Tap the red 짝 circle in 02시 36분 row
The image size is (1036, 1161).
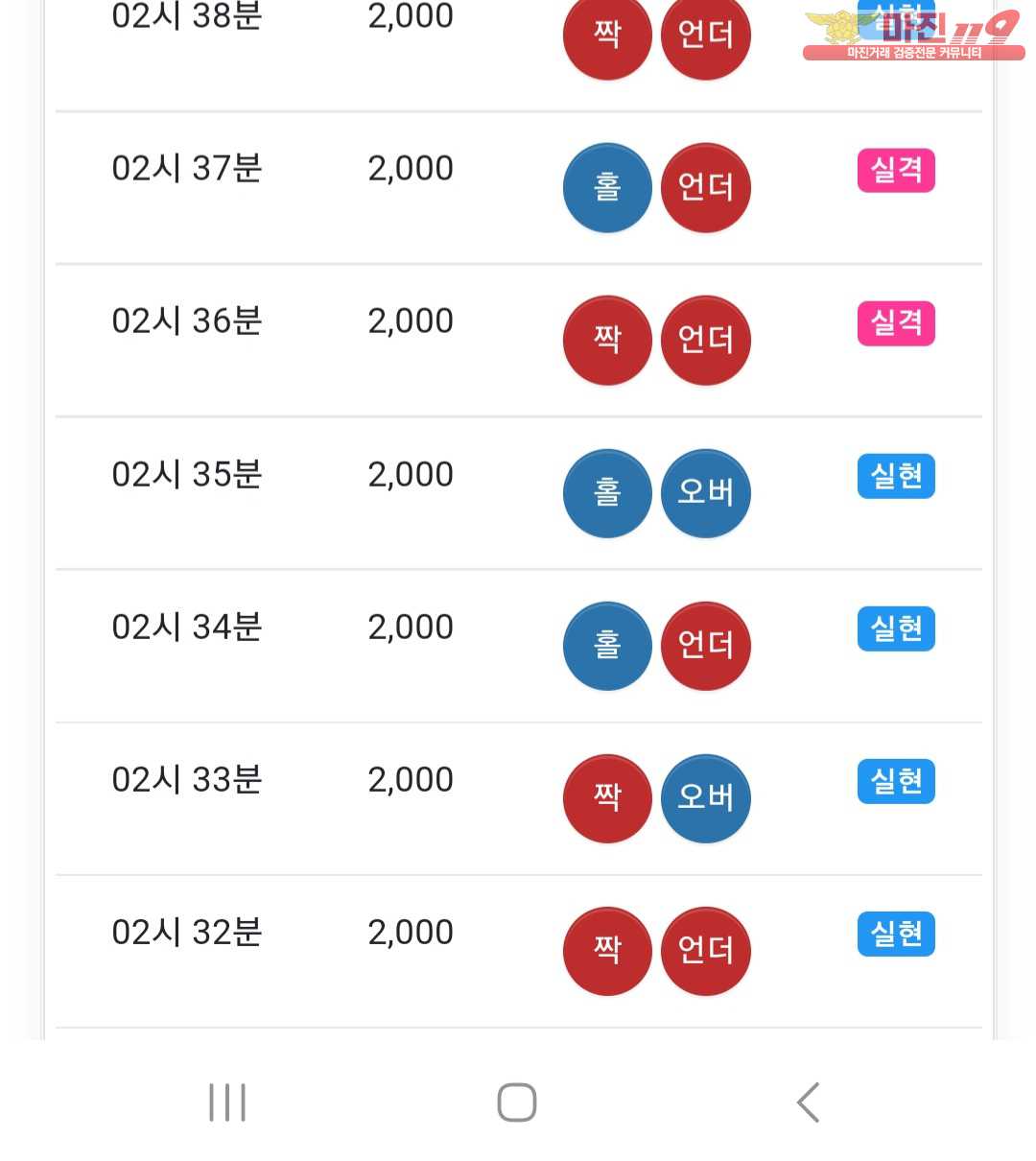click(607, 341)
